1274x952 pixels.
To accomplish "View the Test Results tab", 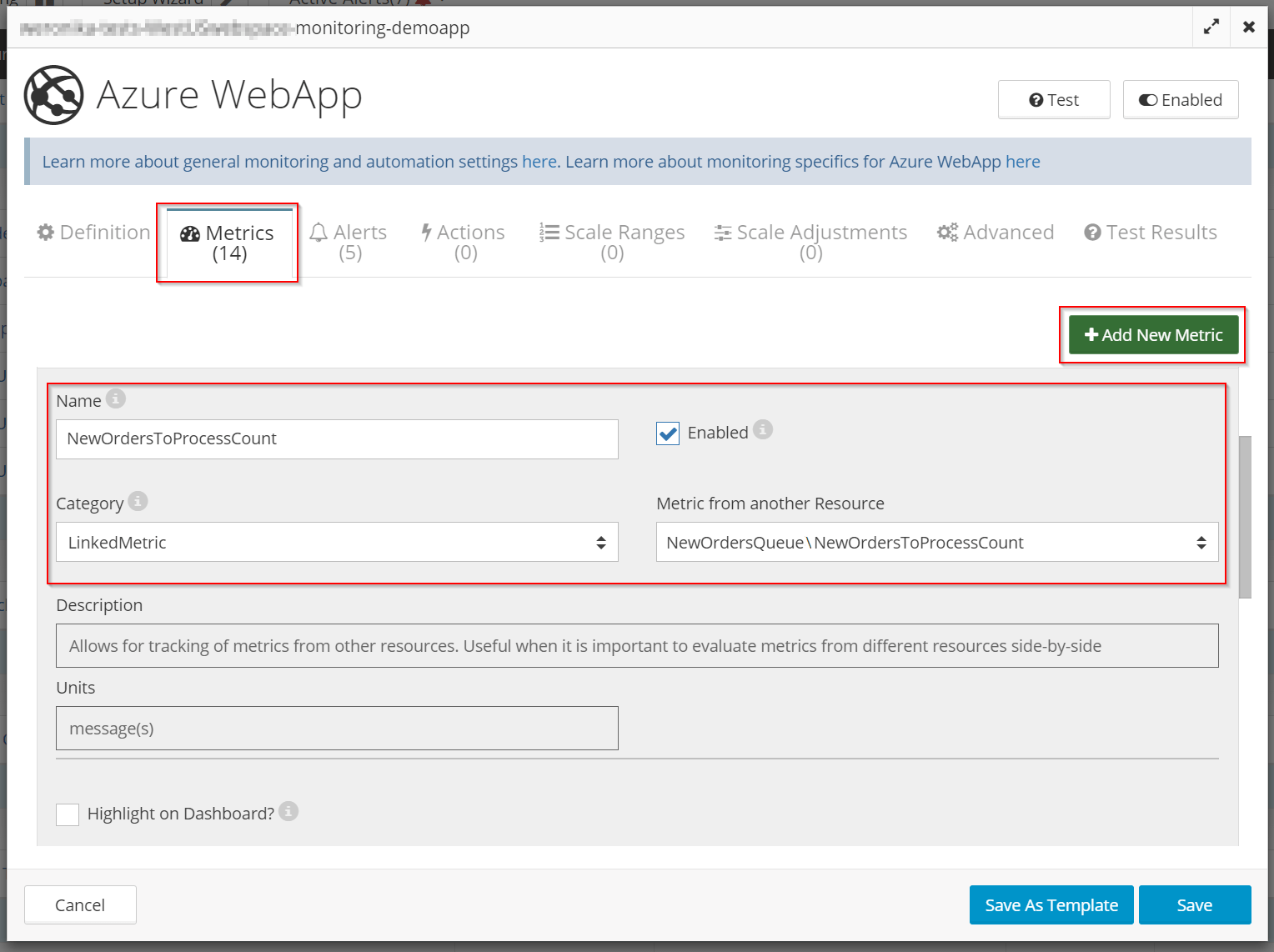I will pos(1151,233).
